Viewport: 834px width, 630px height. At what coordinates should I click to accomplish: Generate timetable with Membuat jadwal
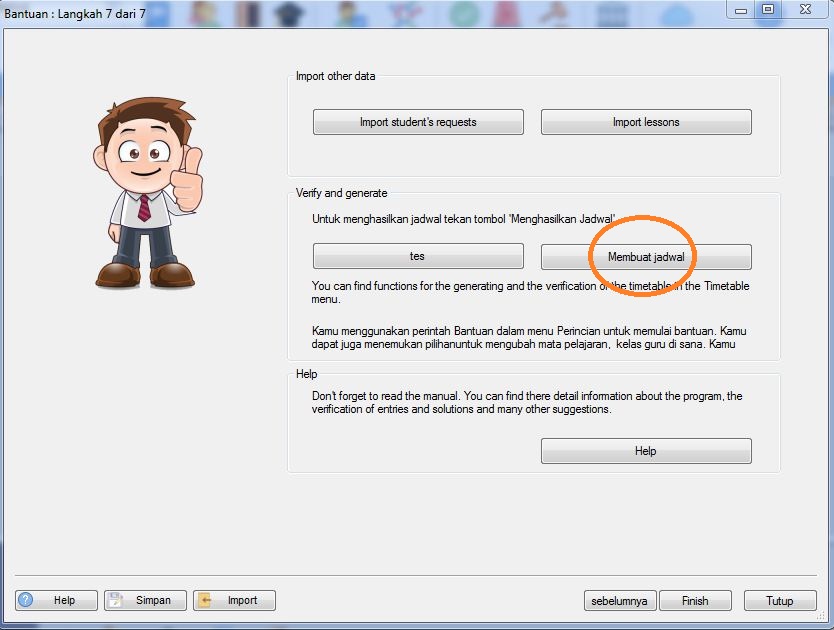click(646, 257)
